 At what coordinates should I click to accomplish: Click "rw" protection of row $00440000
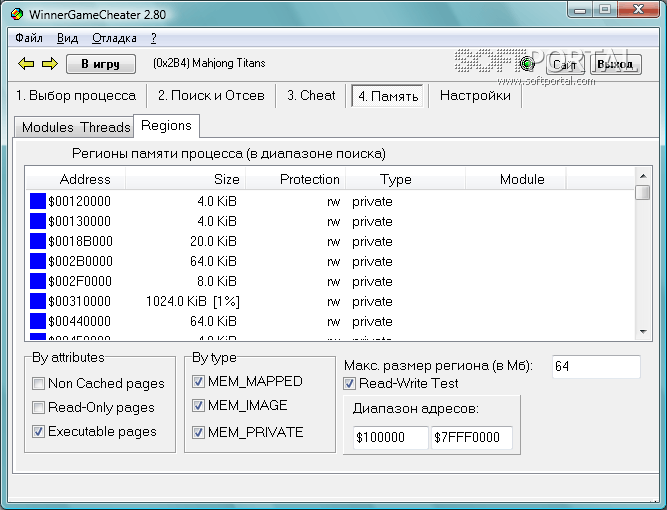(334, 322)
